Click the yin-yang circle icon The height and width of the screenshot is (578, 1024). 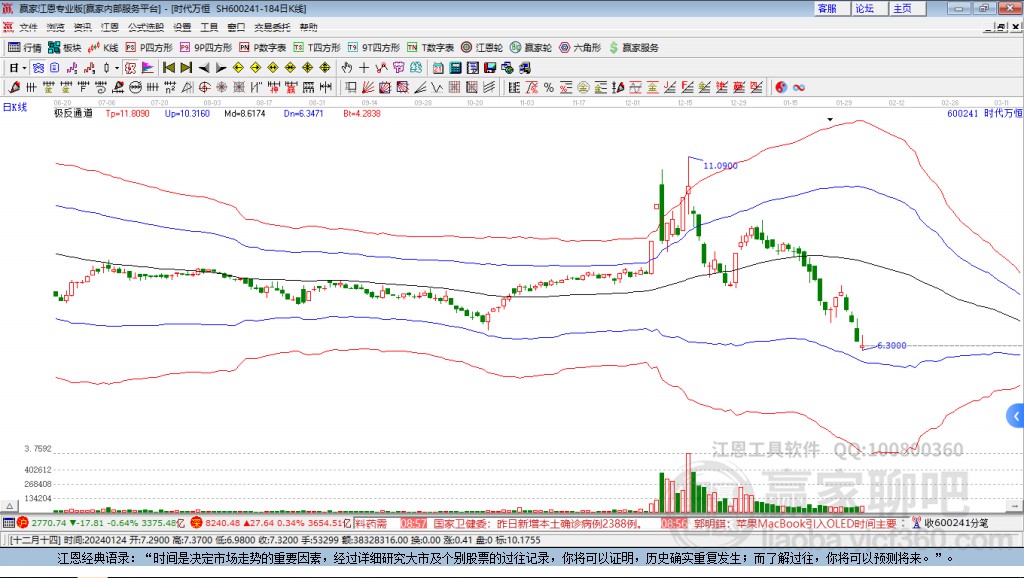[781, 88]
